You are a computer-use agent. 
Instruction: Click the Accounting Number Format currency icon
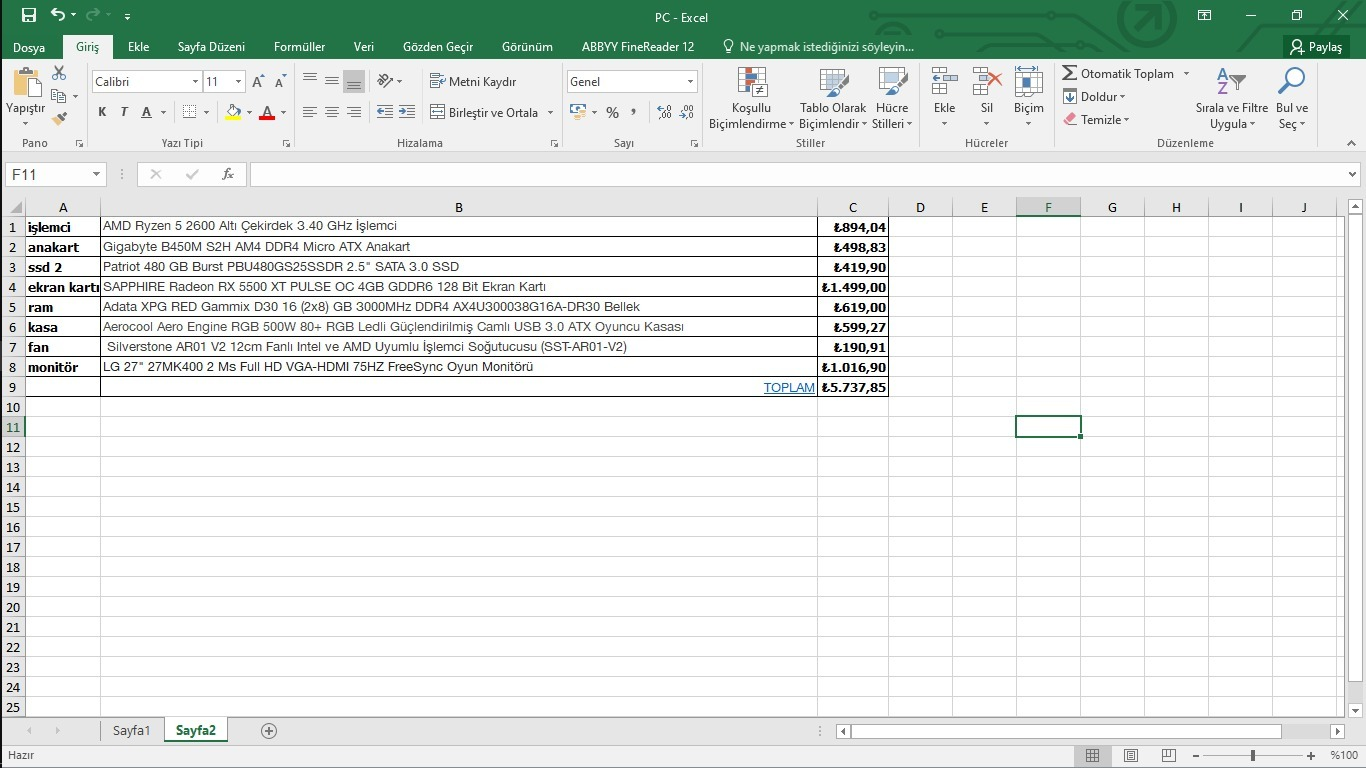point(577,112)
